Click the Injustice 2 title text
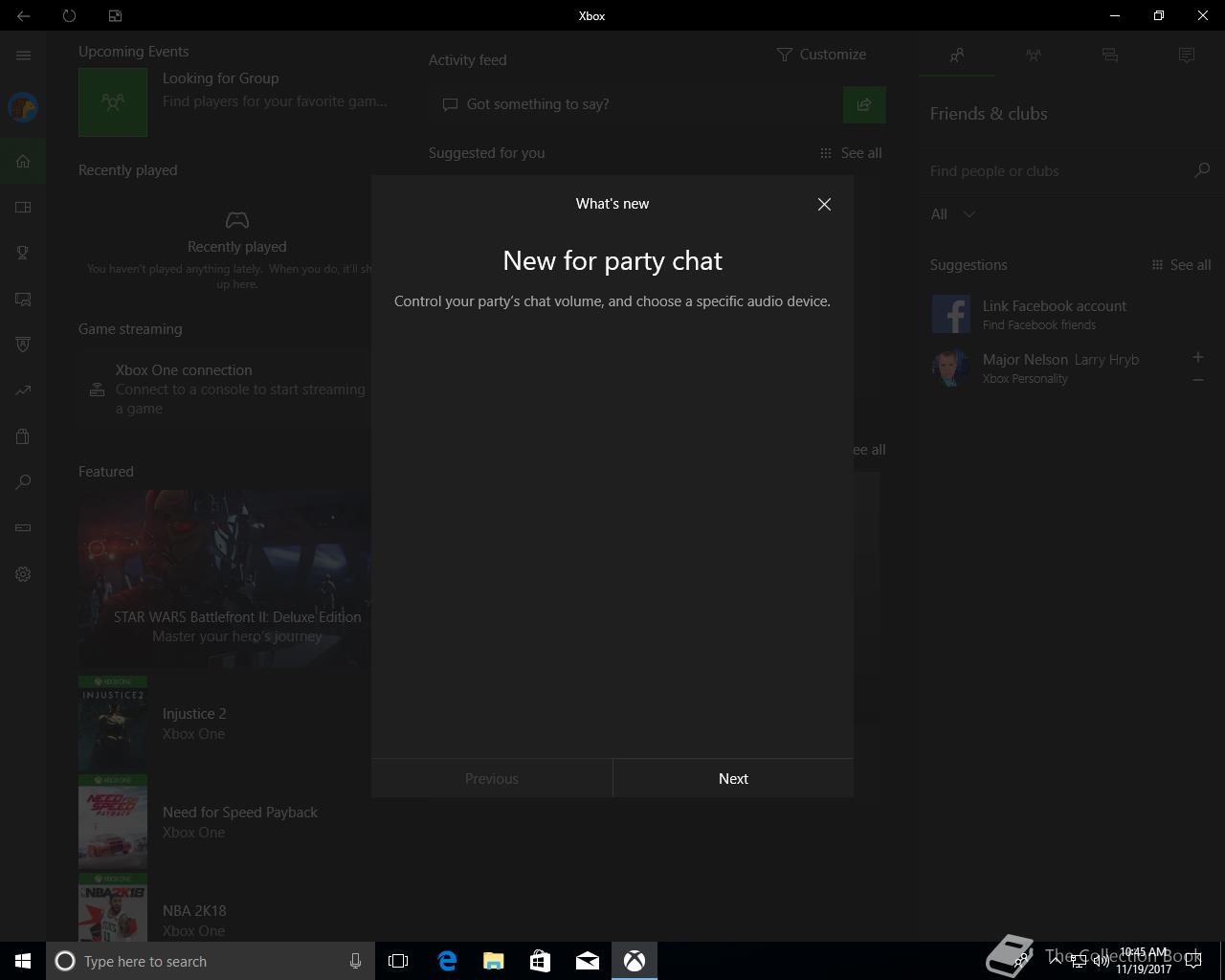Viewport: 1225px width, 980px height. pyautogui.click(x=194, y=714)
